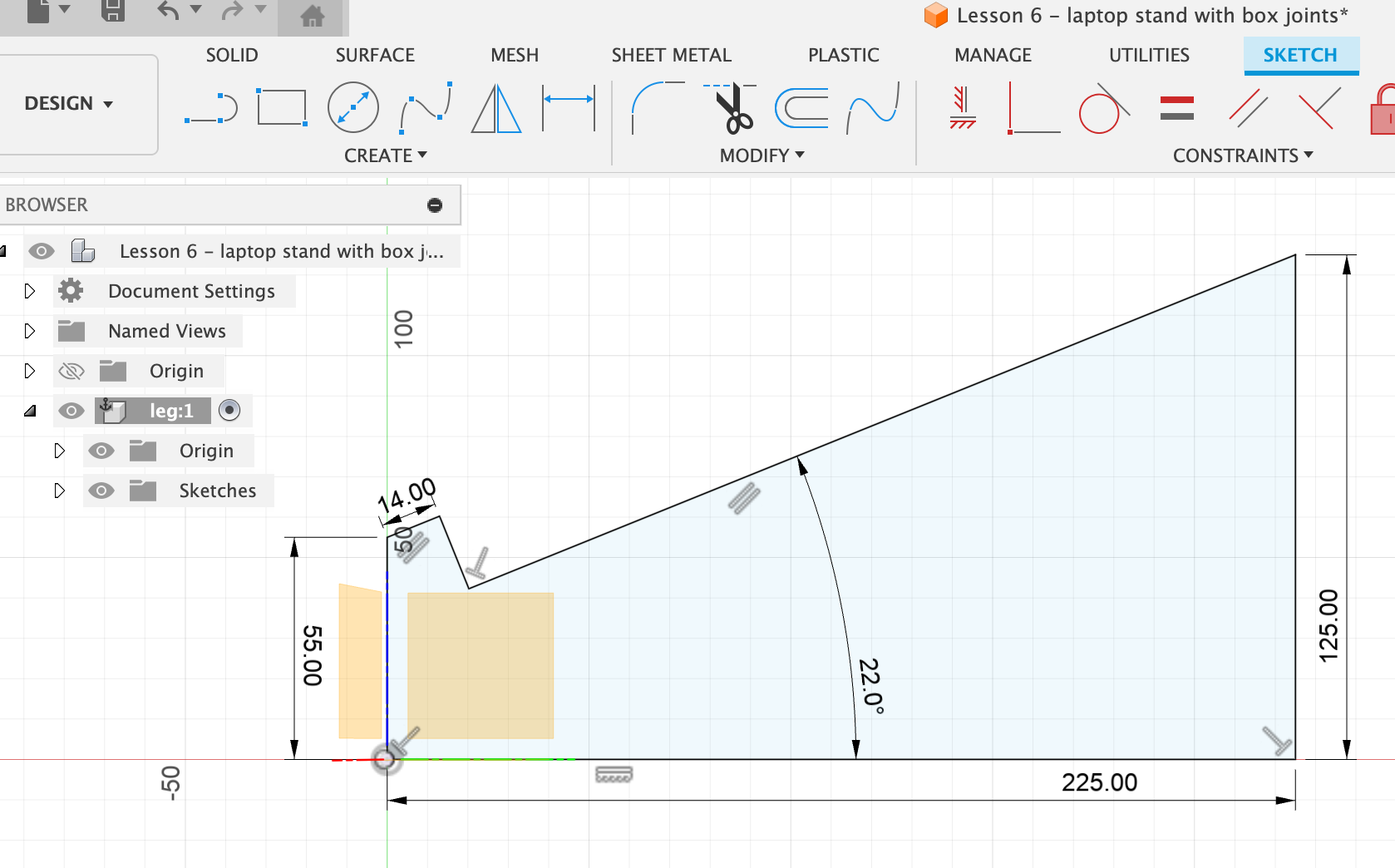
Task: Expand Document Settings in browser
Action: 30,291
